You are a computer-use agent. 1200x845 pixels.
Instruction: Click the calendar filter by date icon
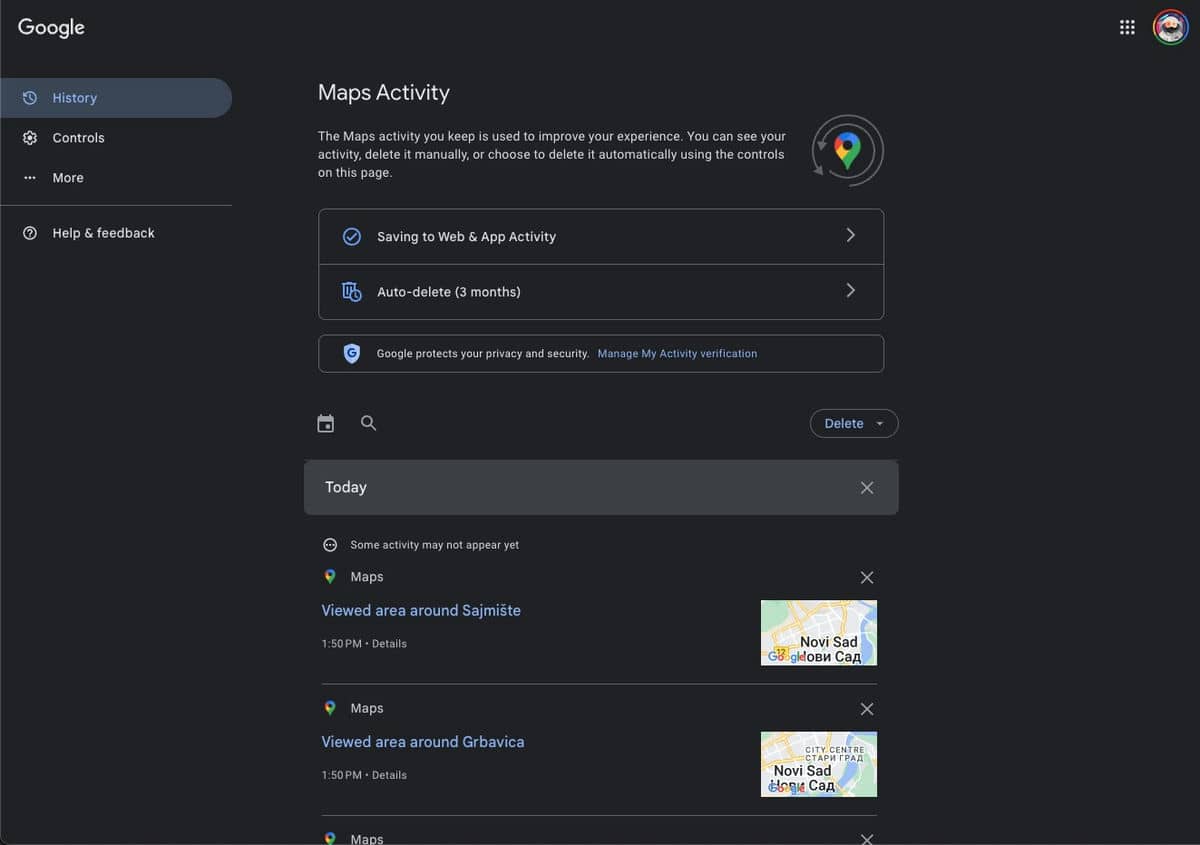[325, 423]
